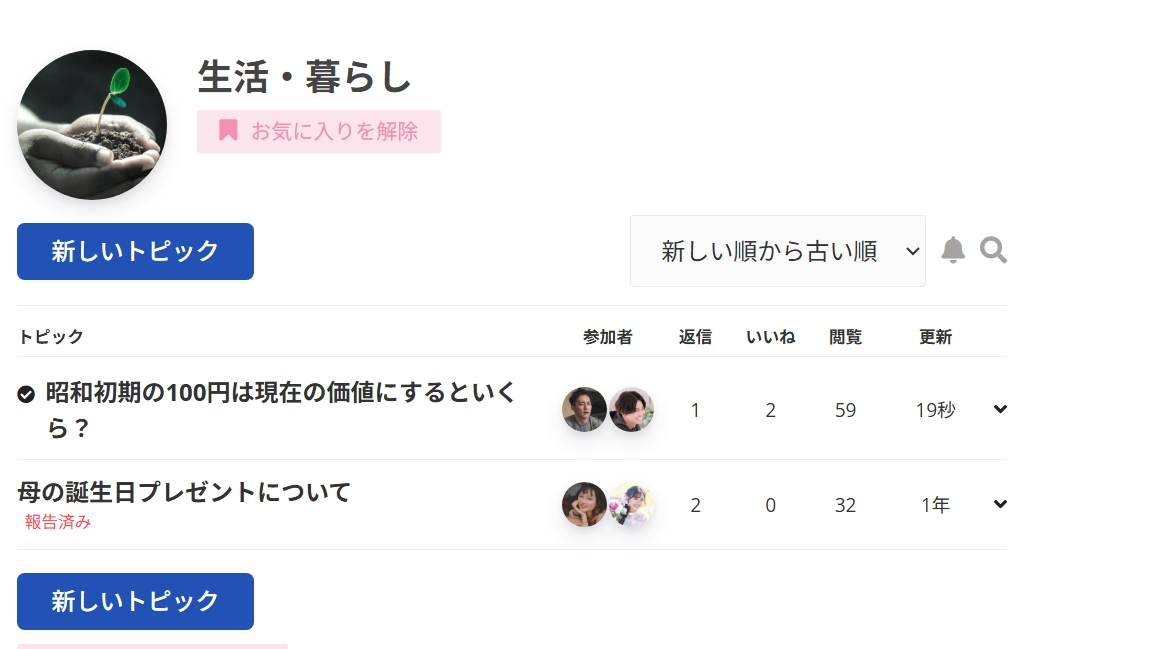Click the 報告済み label
1155x649 pixels.
point(58,522)
